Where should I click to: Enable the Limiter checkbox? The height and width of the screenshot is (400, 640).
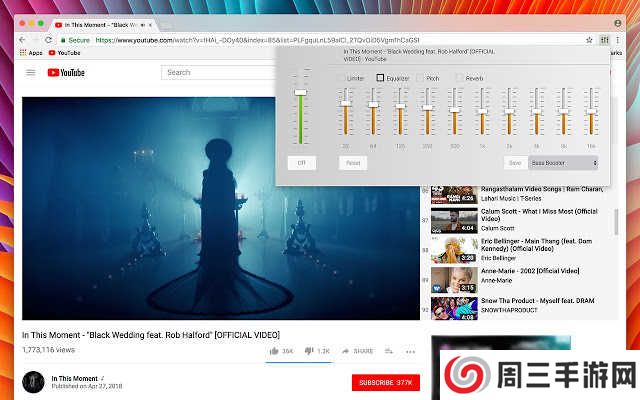(x=341, y=77)
